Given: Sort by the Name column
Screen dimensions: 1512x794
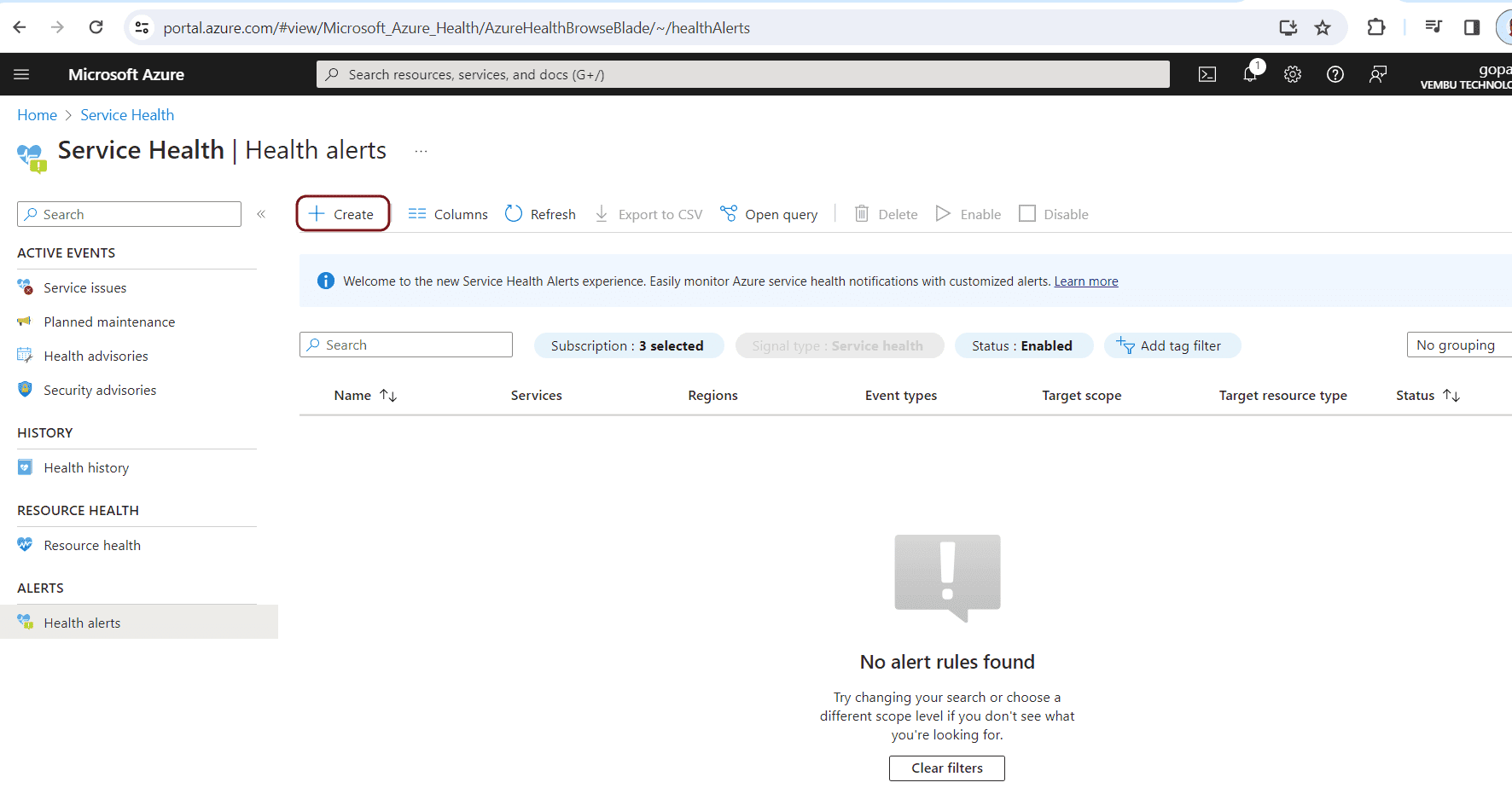Looking at the screenshot, I should [365, 395].
